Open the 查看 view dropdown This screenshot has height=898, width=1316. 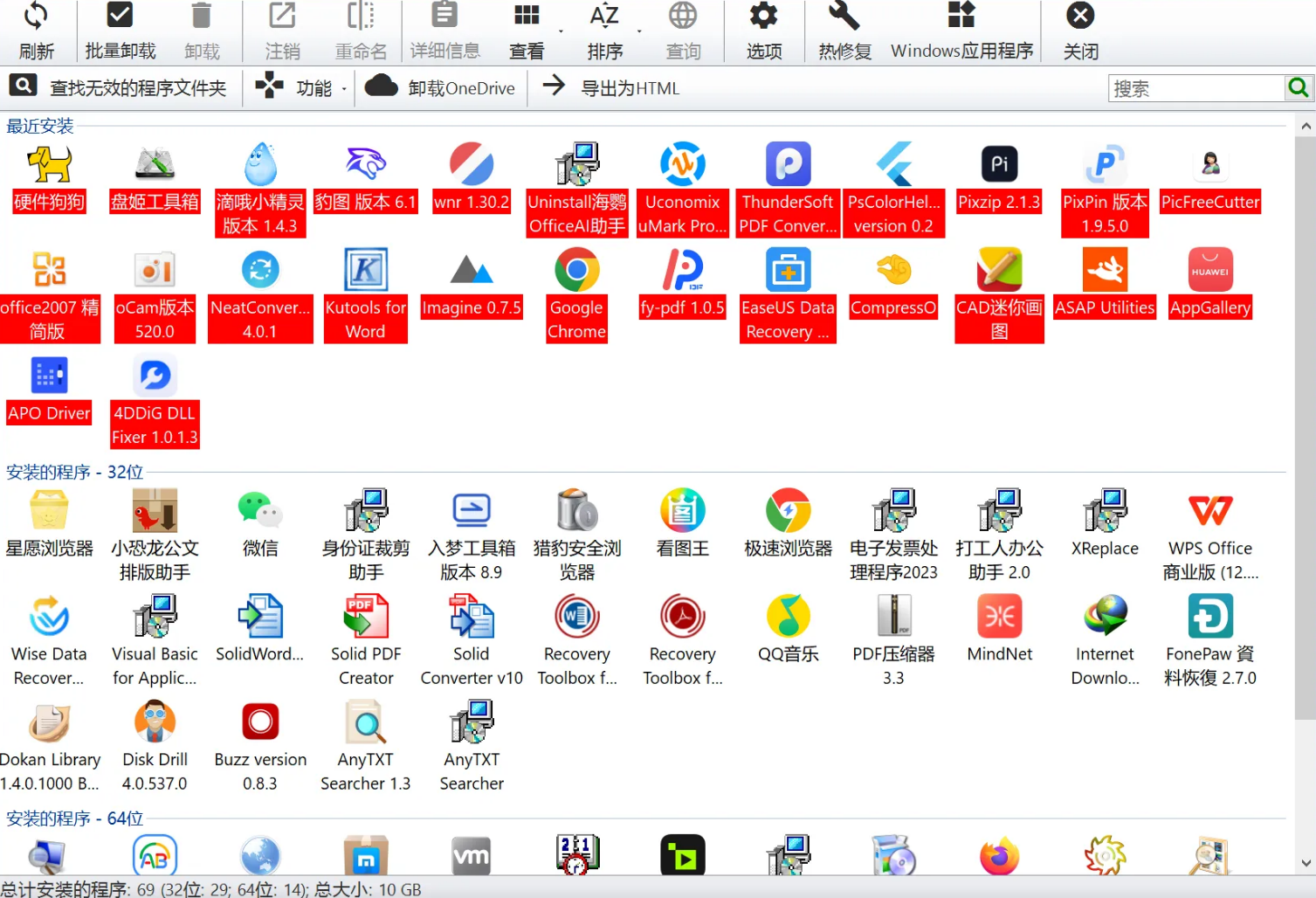(x=526, y=29)
